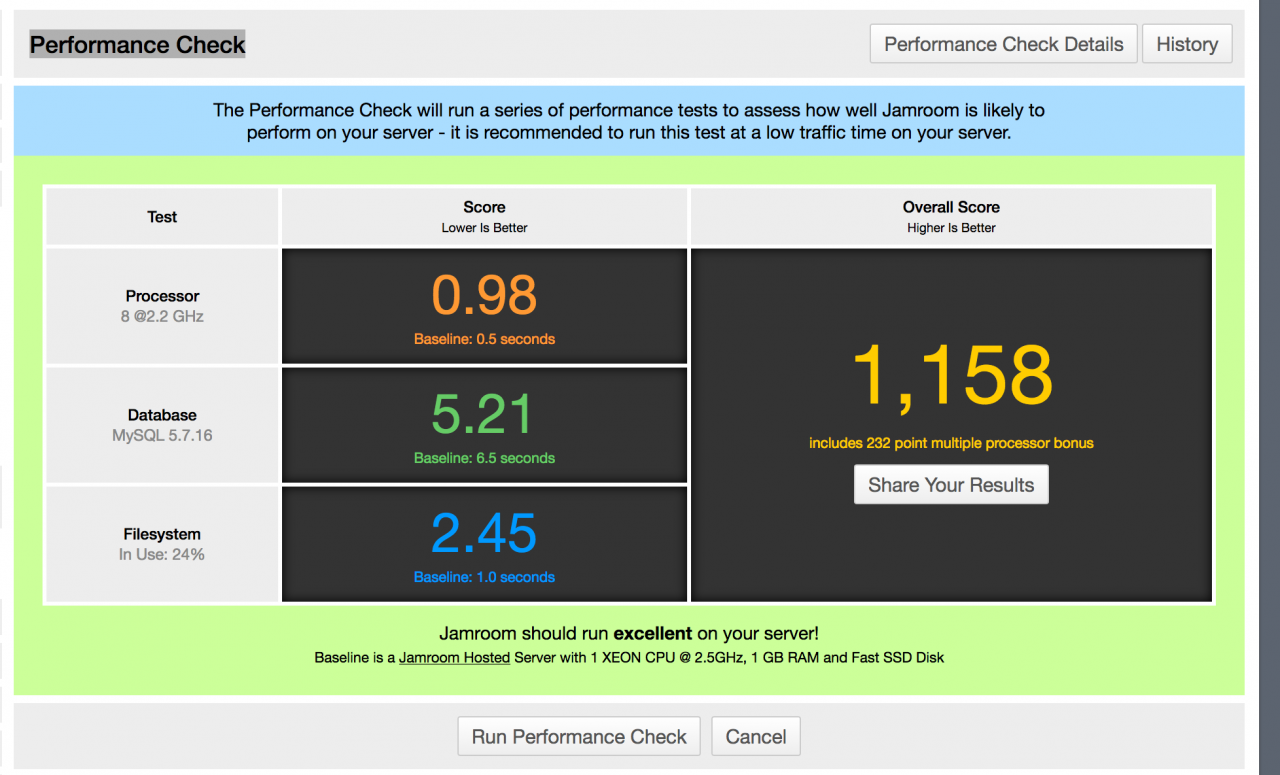Click the Processor row label

[x=162, y=296]
